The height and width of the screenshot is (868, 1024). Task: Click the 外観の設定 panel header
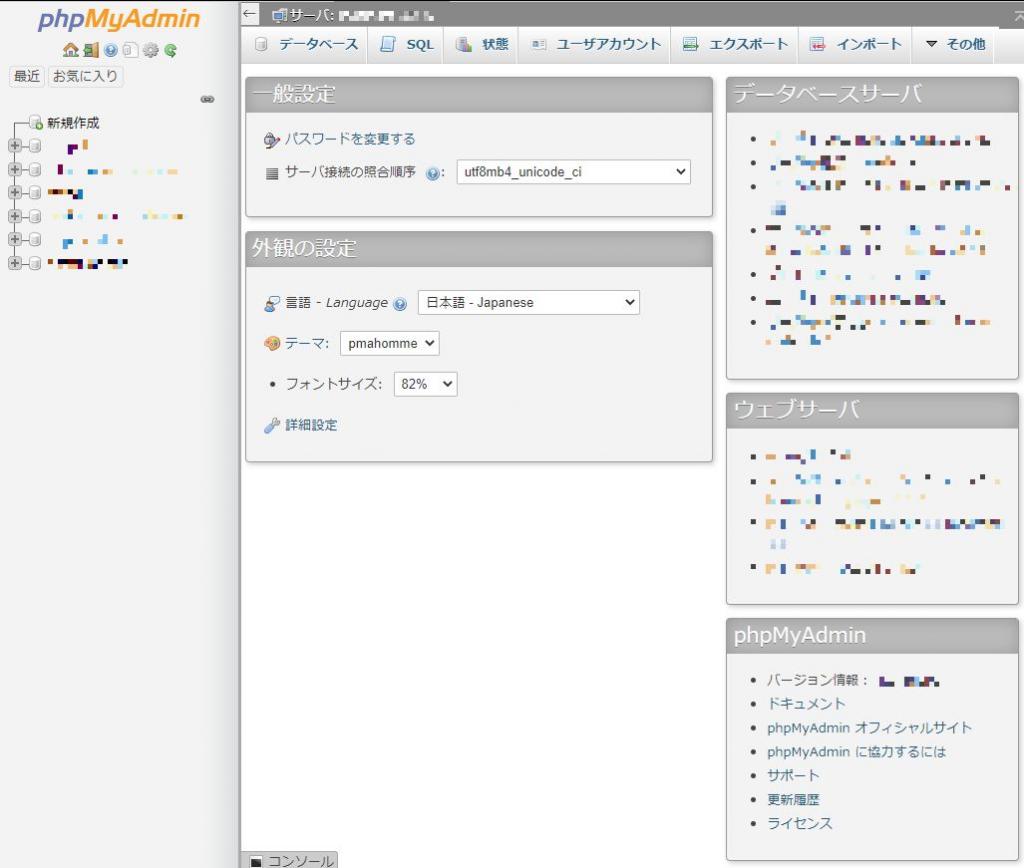[479, 249]
